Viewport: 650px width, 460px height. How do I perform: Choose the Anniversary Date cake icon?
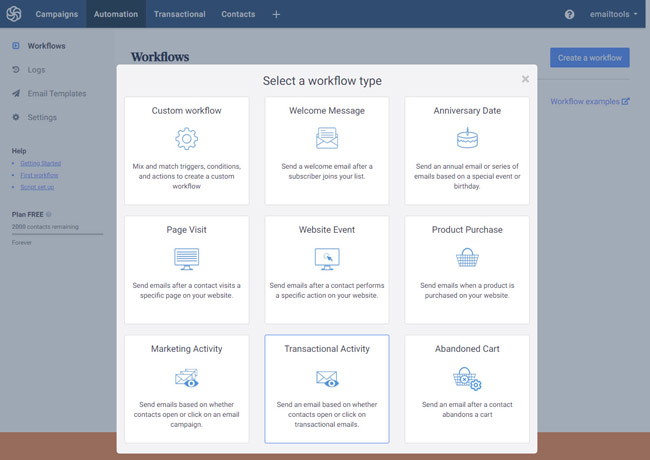[467, 138]
